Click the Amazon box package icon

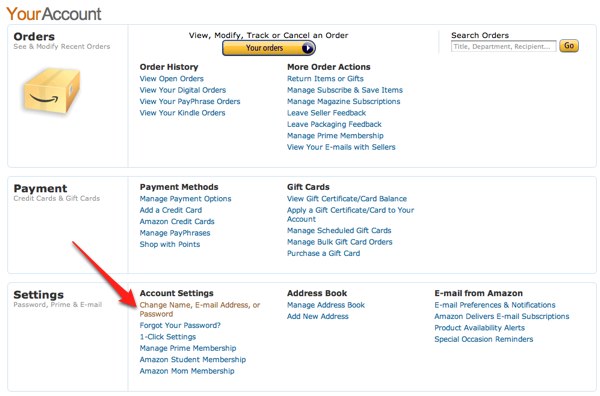52,91
